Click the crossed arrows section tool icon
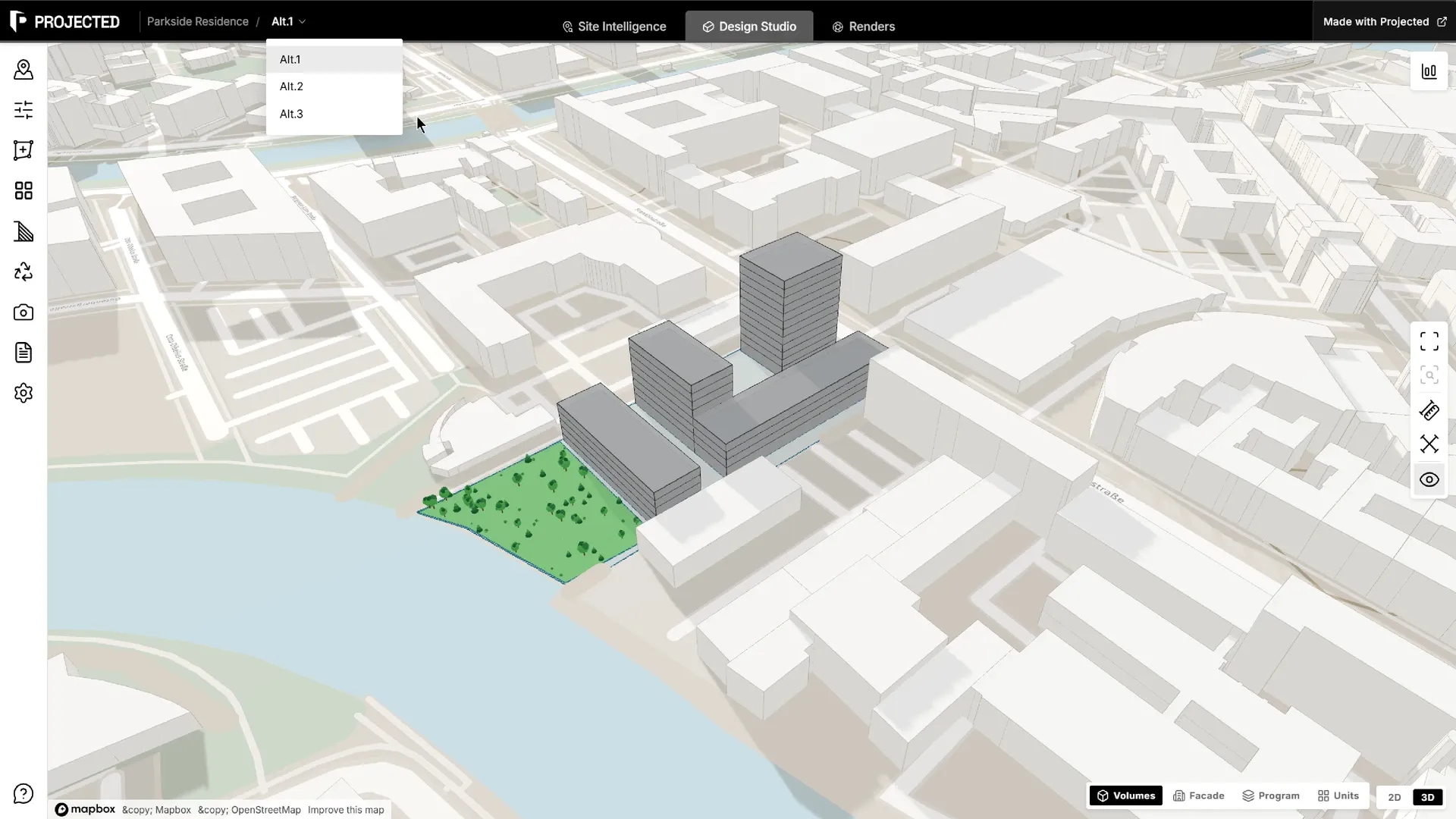Image resolution: width=1456 pixels, height=819 pixels. click(1429, 444)
